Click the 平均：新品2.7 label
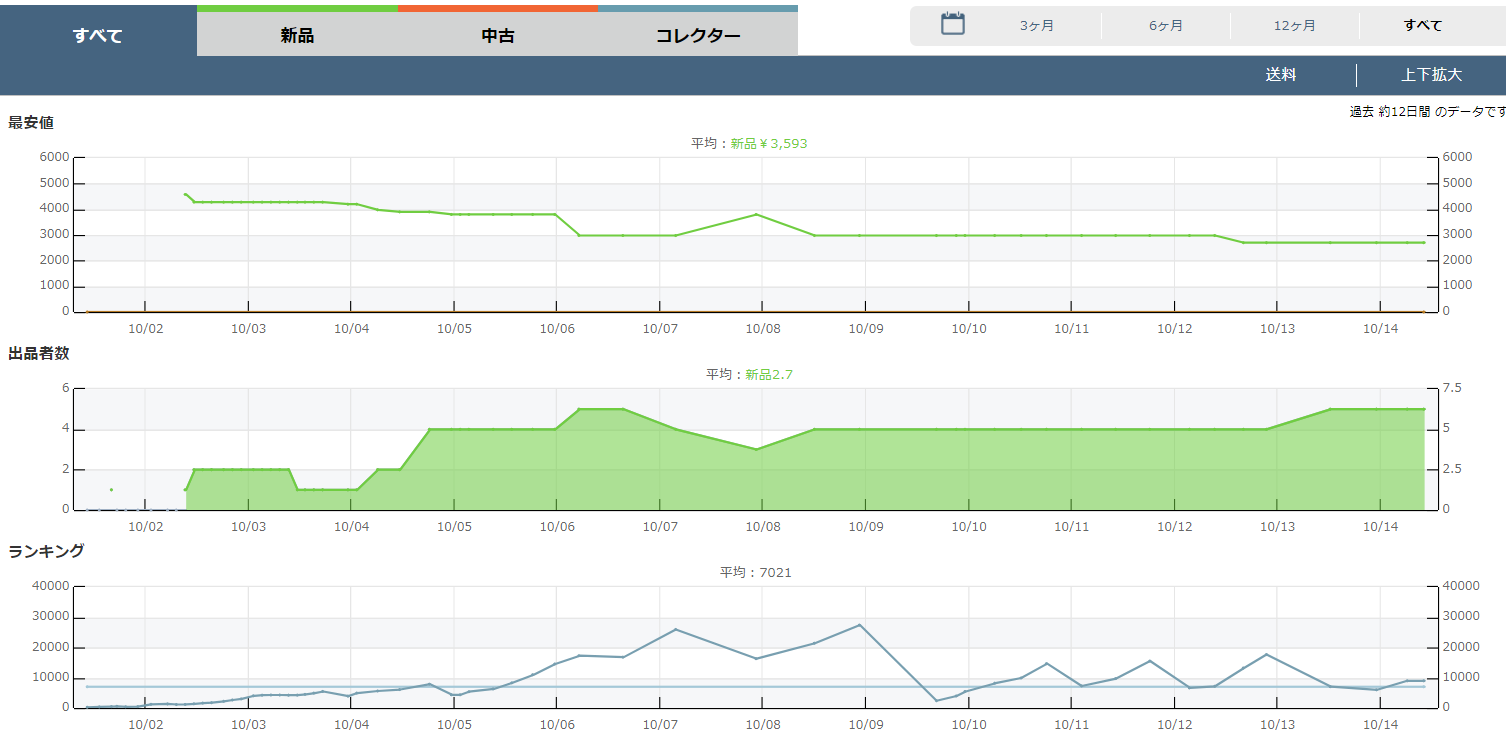 749,375
